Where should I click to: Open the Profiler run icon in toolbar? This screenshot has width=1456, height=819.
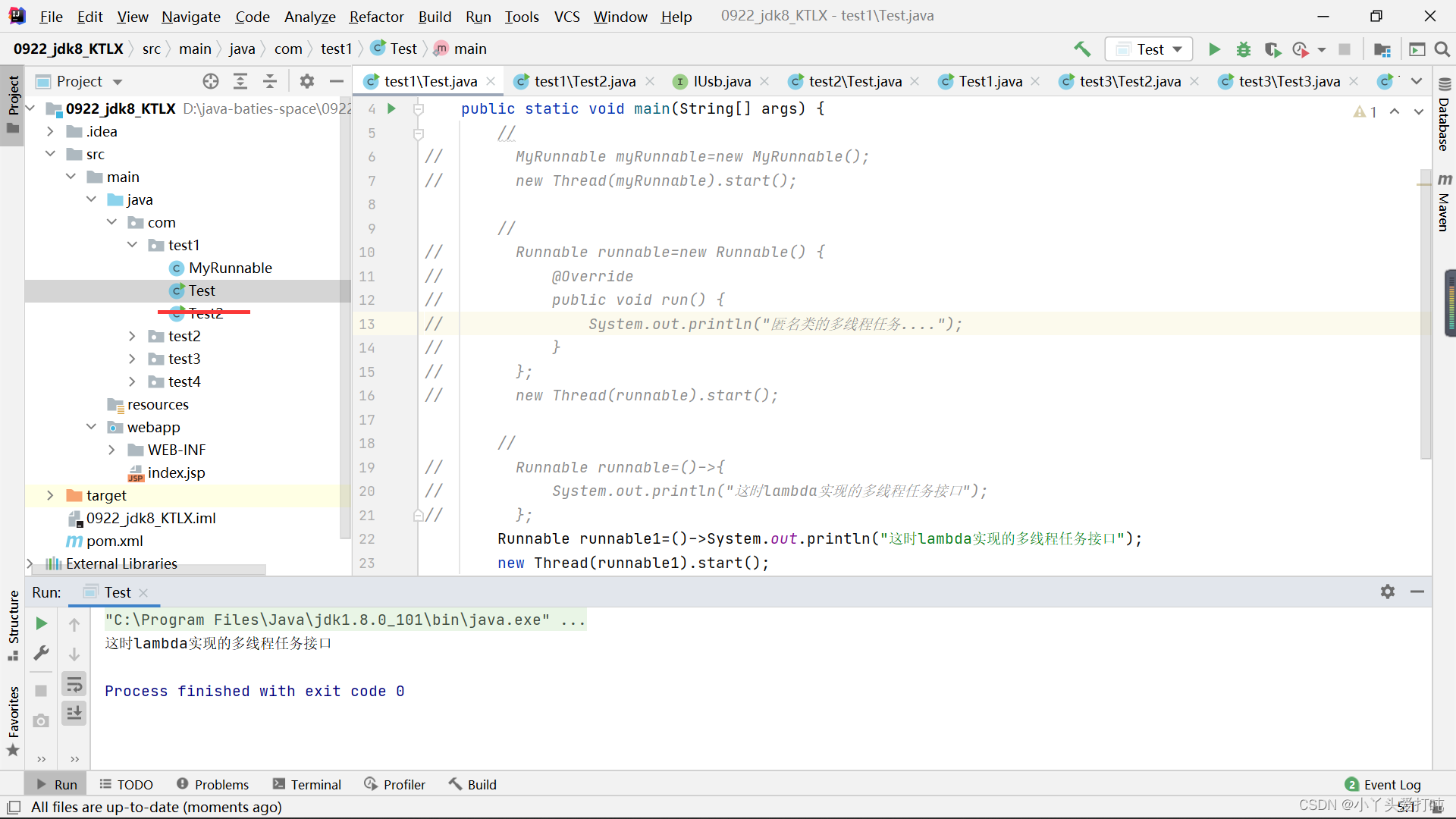(x=1301, y=49)
